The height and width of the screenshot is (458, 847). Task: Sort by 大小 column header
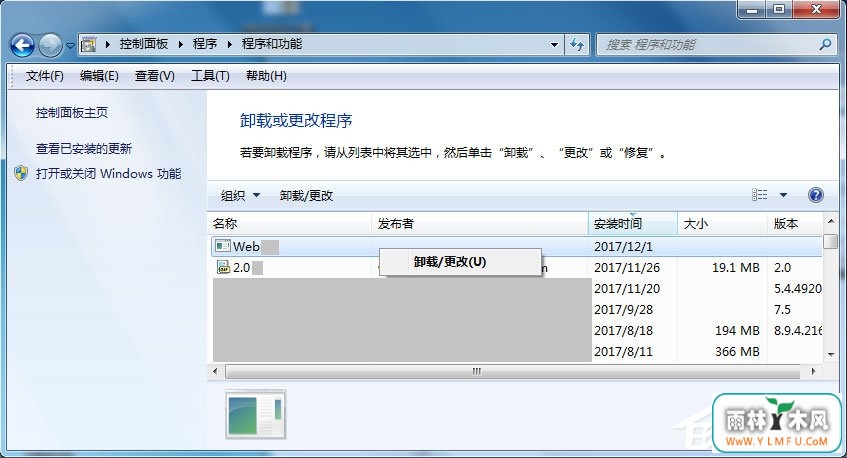[722, 224]
